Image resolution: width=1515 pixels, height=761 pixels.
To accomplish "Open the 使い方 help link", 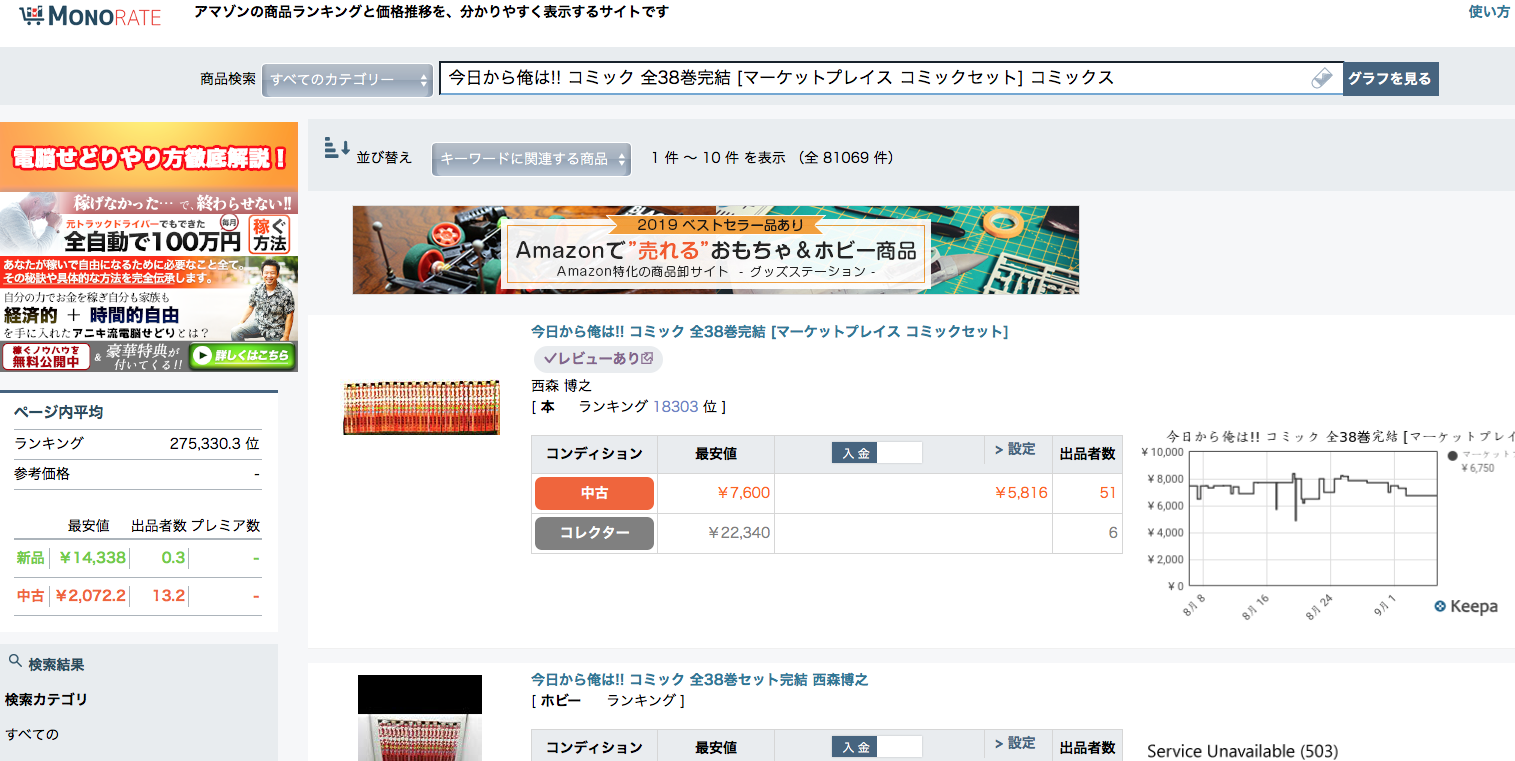I will click(1489, 12).
